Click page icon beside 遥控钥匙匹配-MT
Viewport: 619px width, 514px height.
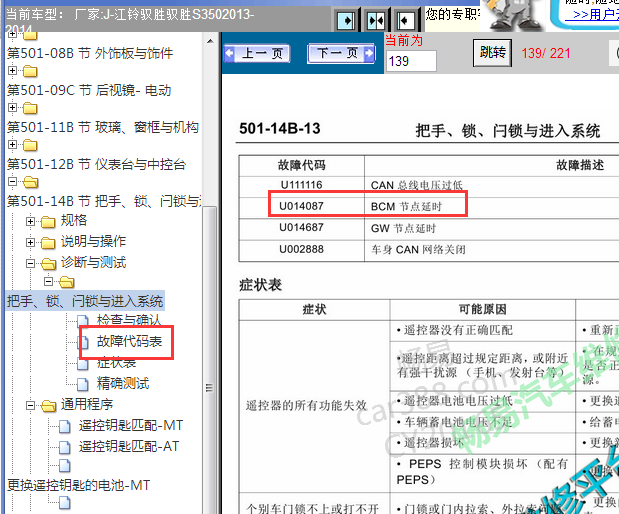tap(64, 426)
